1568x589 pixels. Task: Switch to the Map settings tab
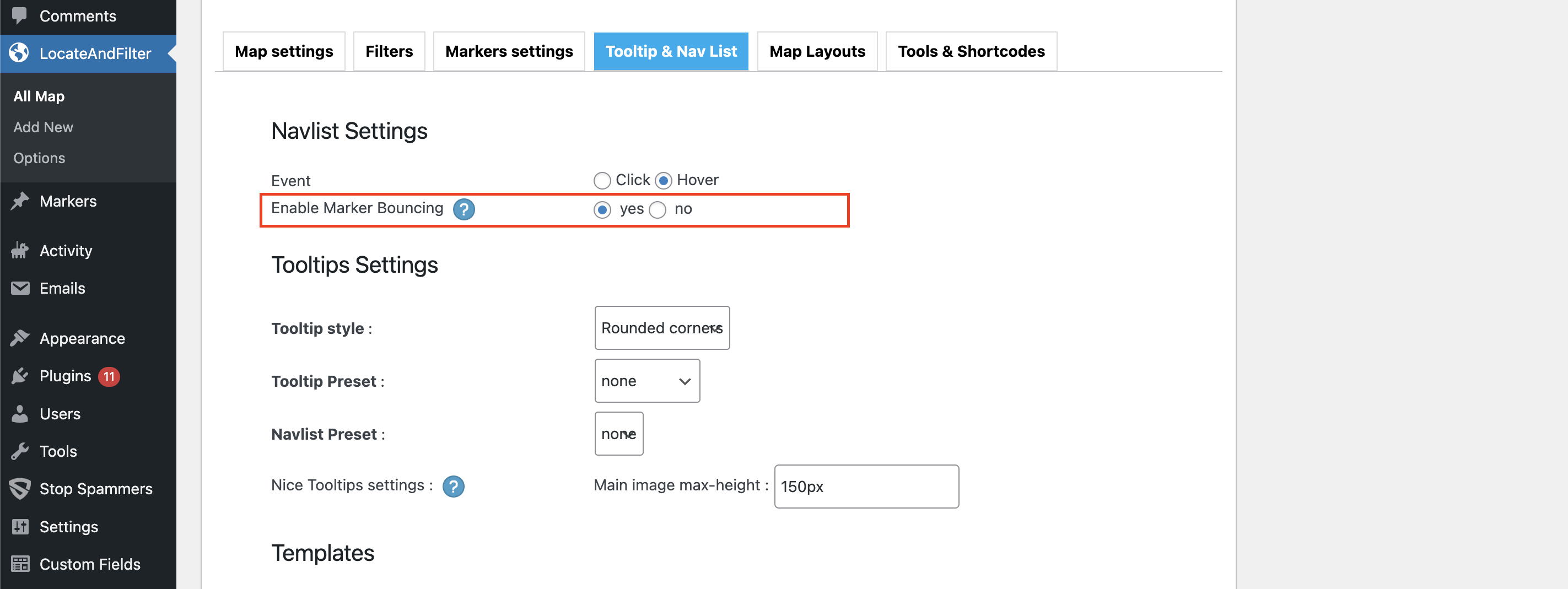[x=284, y=52]
